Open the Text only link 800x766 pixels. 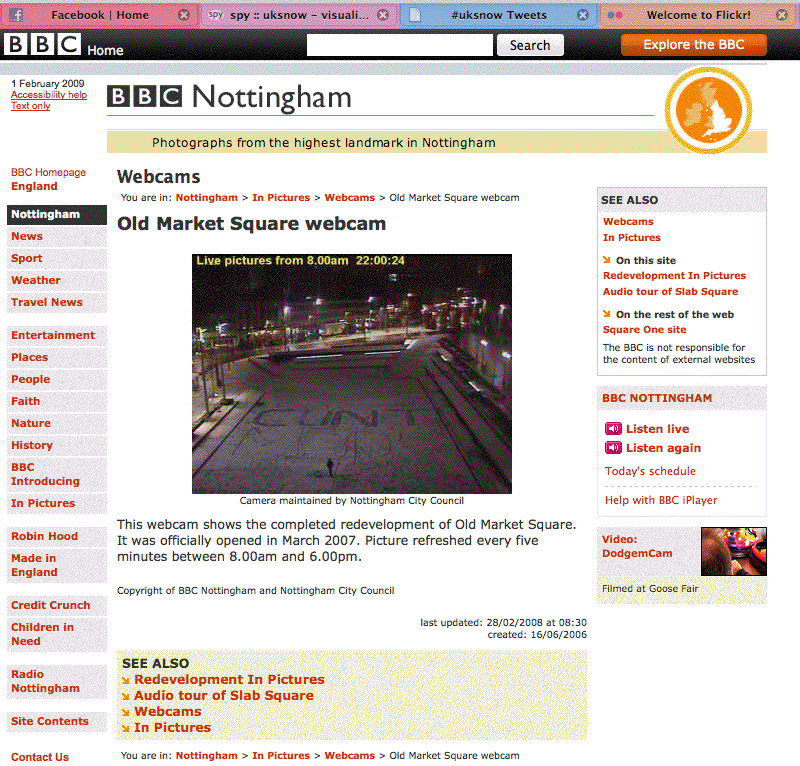tap(31, 106)
